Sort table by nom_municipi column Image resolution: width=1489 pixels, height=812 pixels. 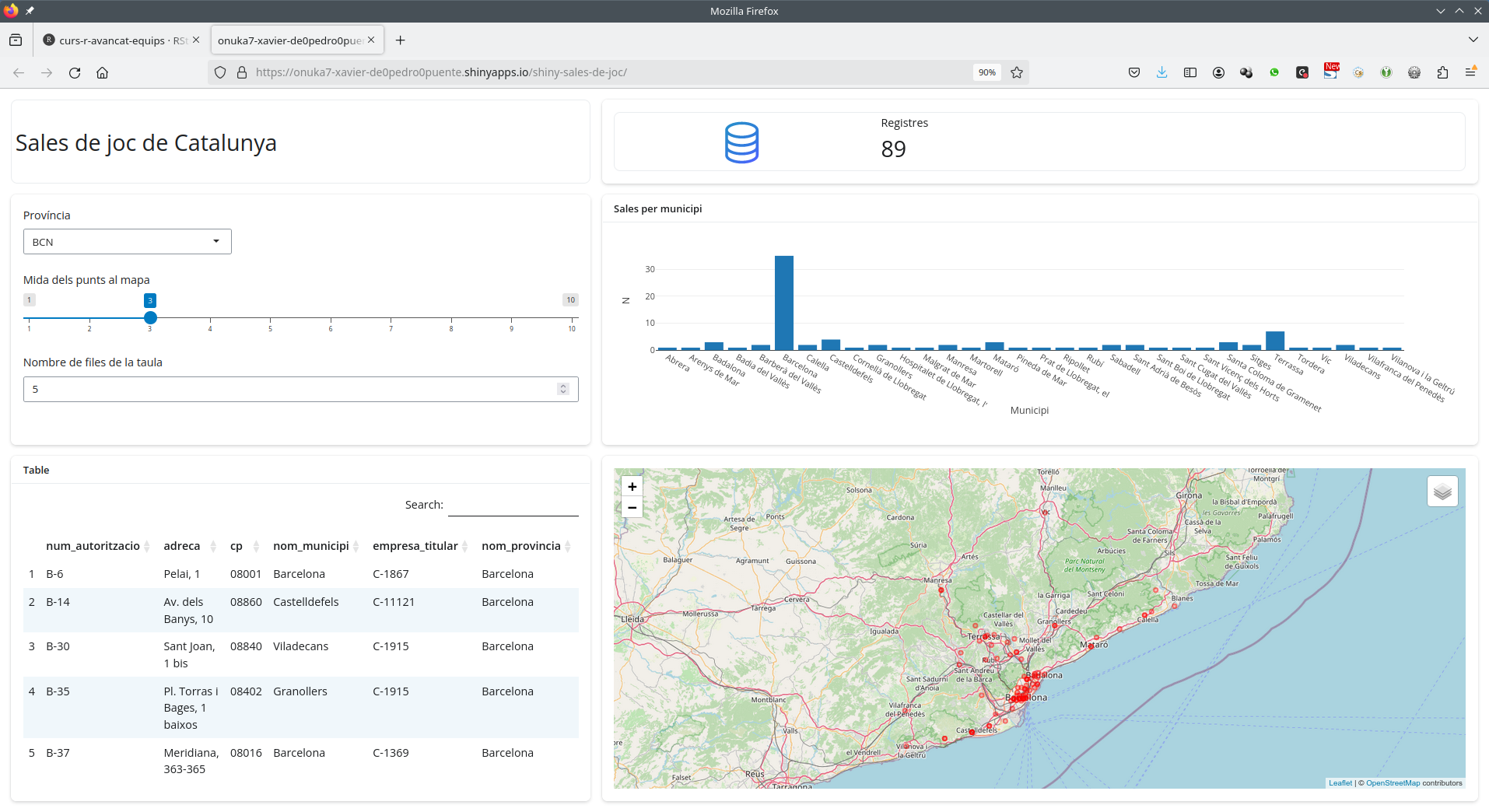point(310,546)
